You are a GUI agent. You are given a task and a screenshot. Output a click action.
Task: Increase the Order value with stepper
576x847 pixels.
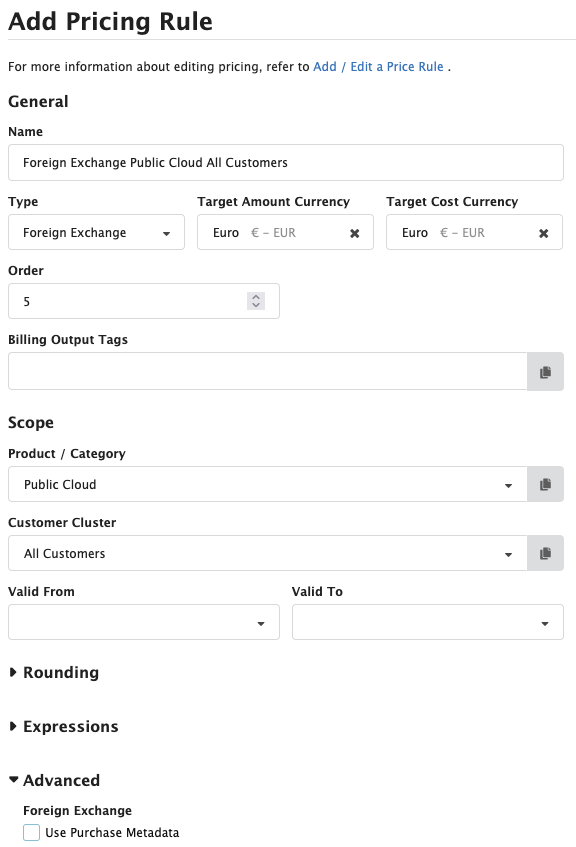(x=256, y=297)
